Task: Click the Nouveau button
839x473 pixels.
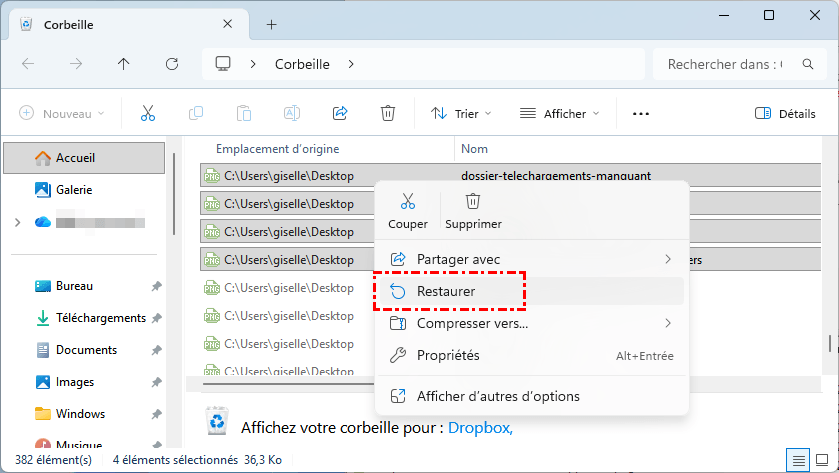Action: tap(62, 113)
